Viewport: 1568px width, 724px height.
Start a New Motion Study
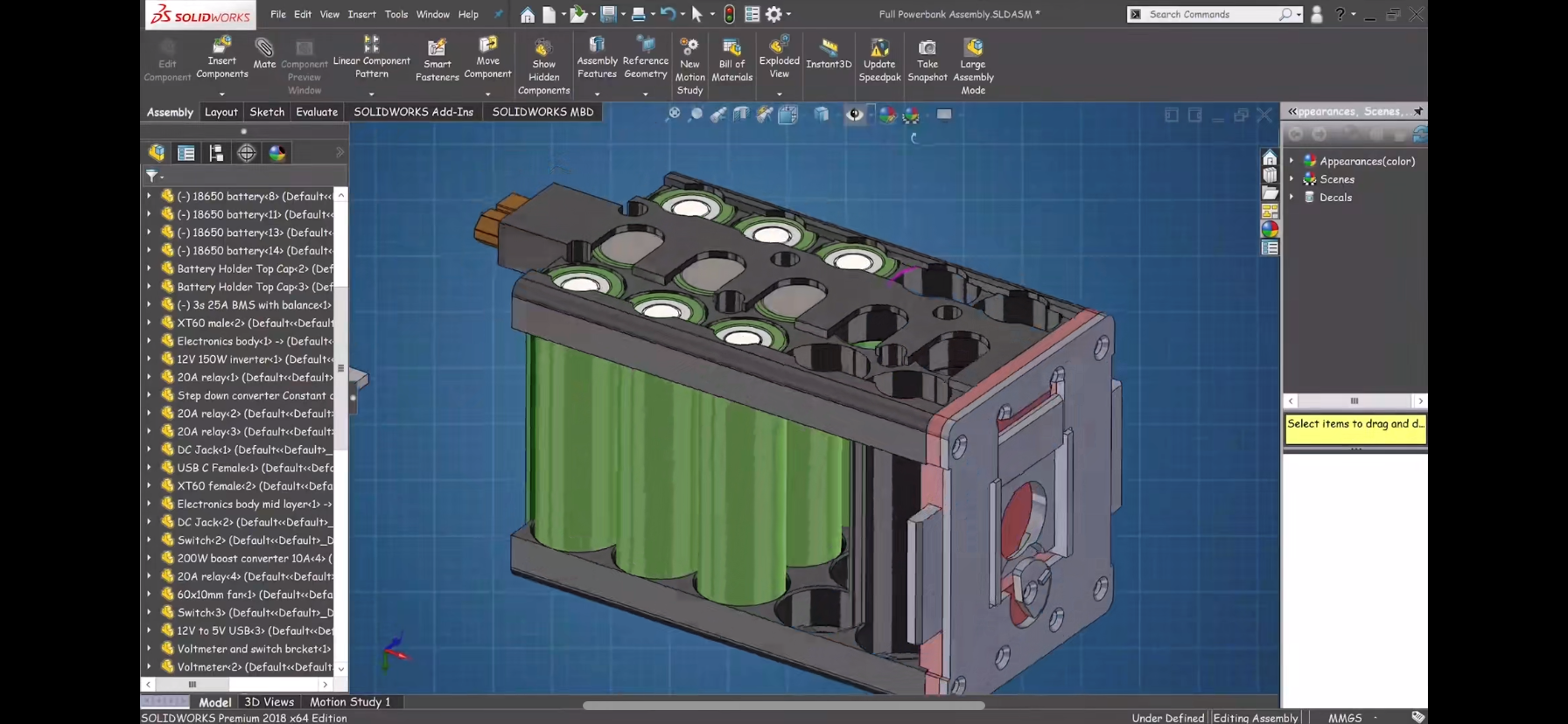689,66
